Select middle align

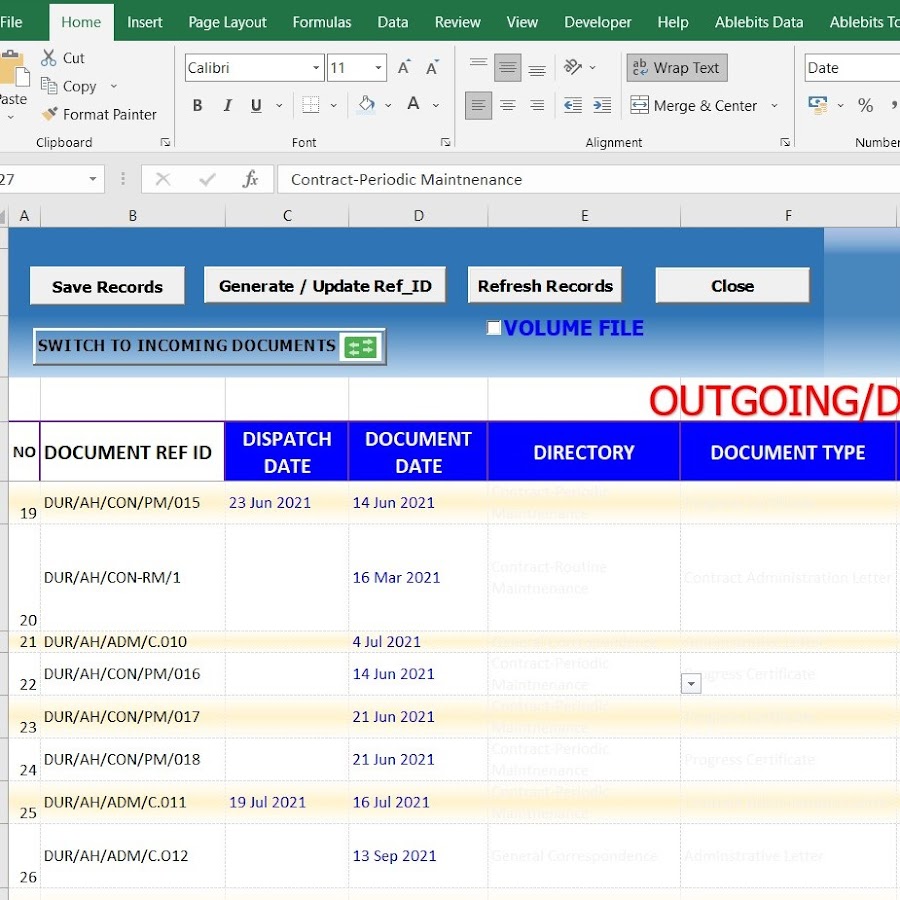(x=507, y=68)
